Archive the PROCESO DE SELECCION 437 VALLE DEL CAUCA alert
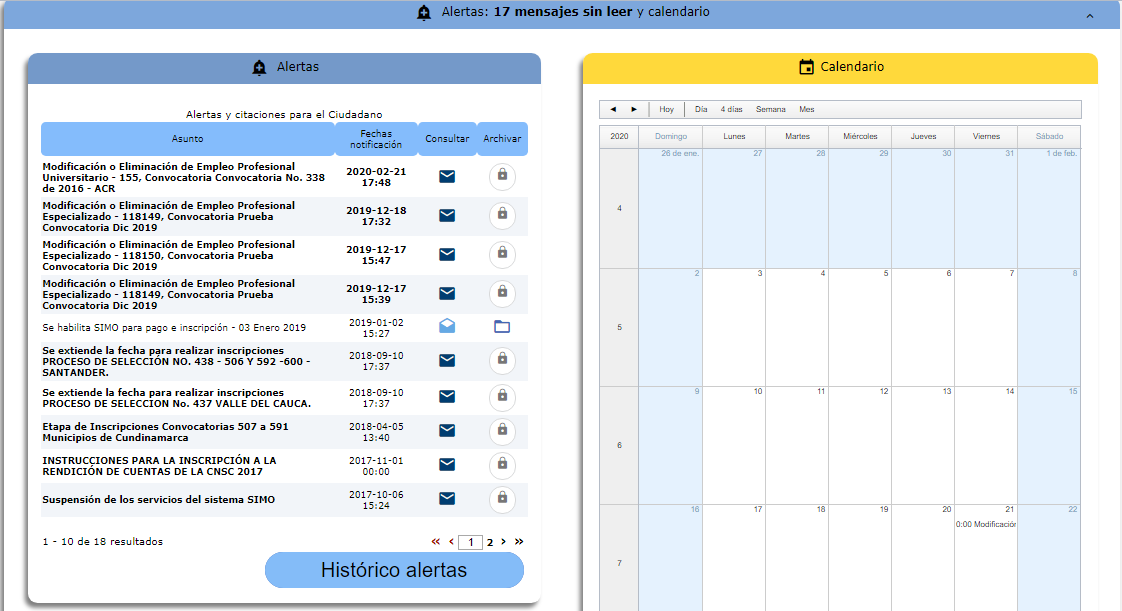Viewport: 1122px width, 611px height. tap(502, 397)
